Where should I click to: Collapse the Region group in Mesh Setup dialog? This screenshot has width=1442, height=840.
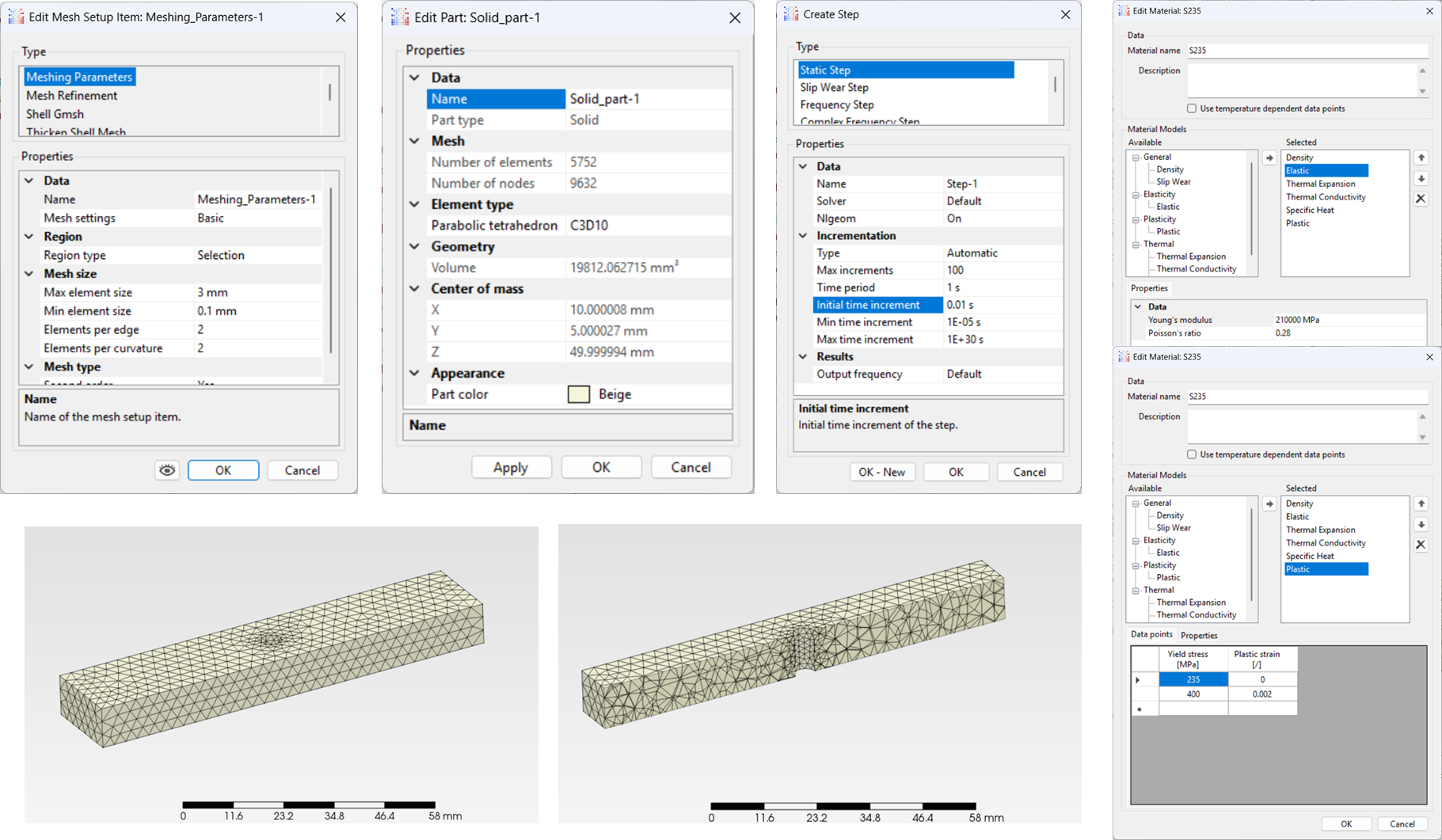[29, 237]
